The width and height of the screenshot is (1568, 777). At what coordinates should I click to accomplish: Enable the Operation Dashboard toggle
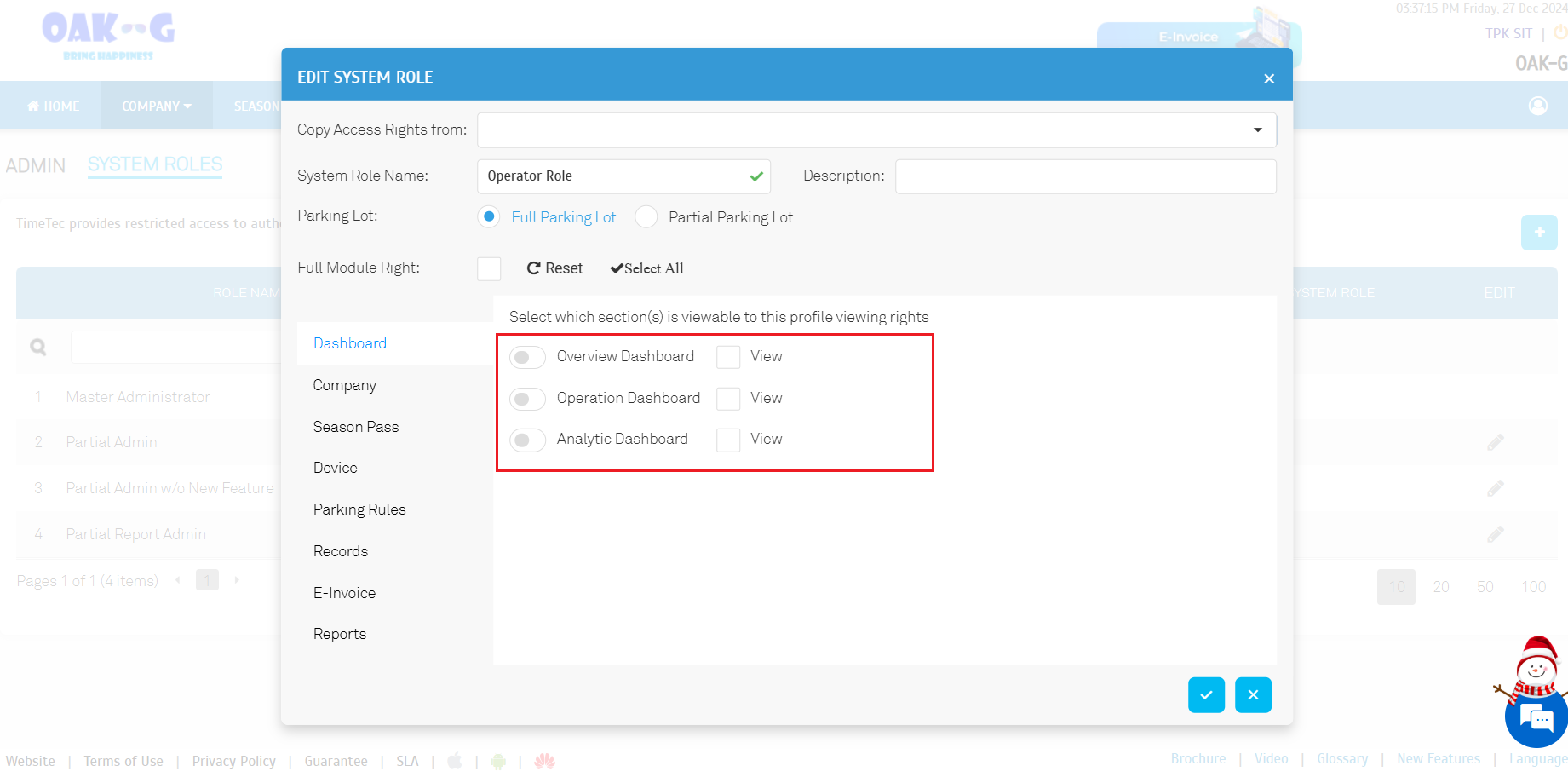[x=527, y=399]
